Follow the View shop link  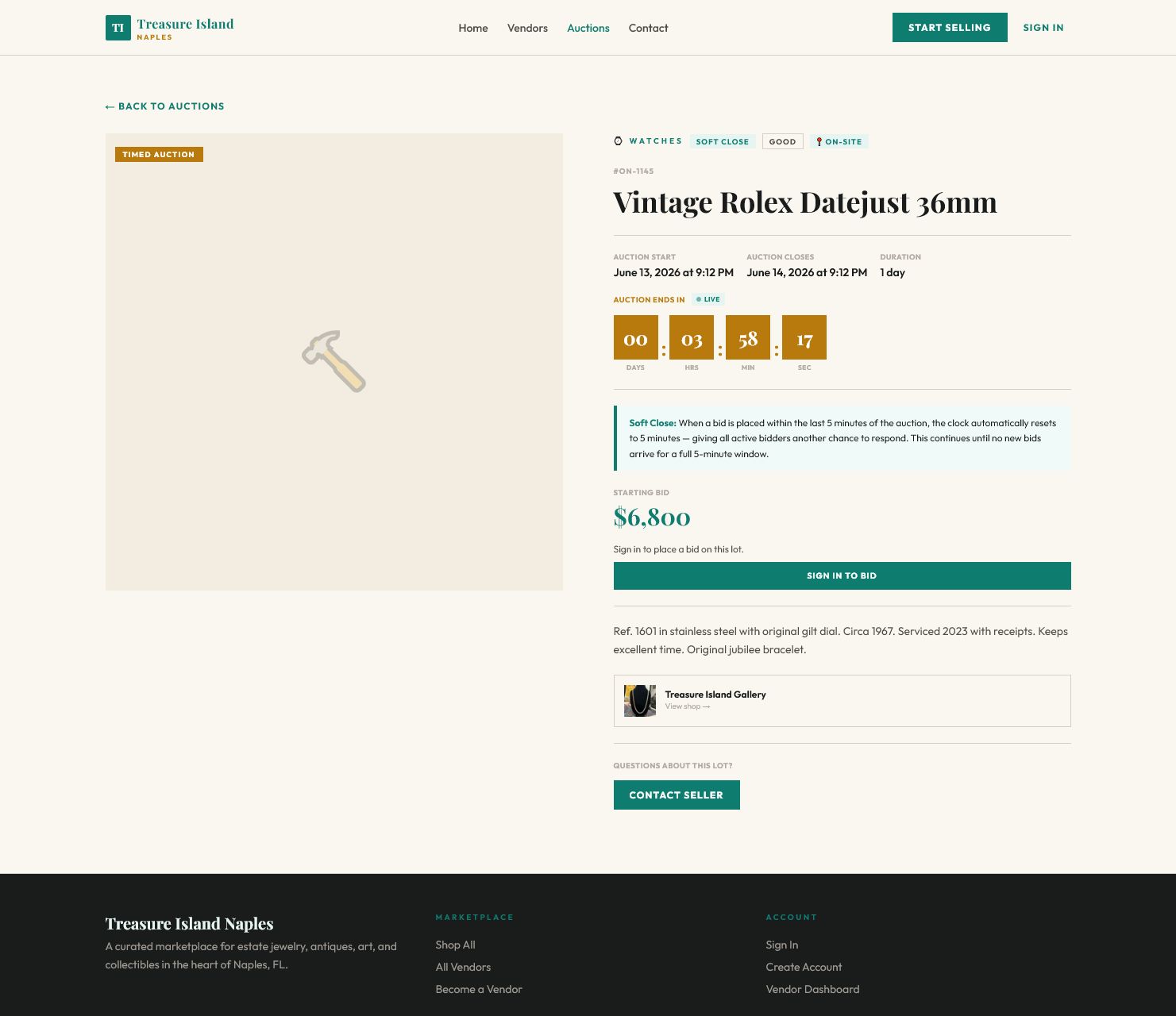(x=688, y=706)
